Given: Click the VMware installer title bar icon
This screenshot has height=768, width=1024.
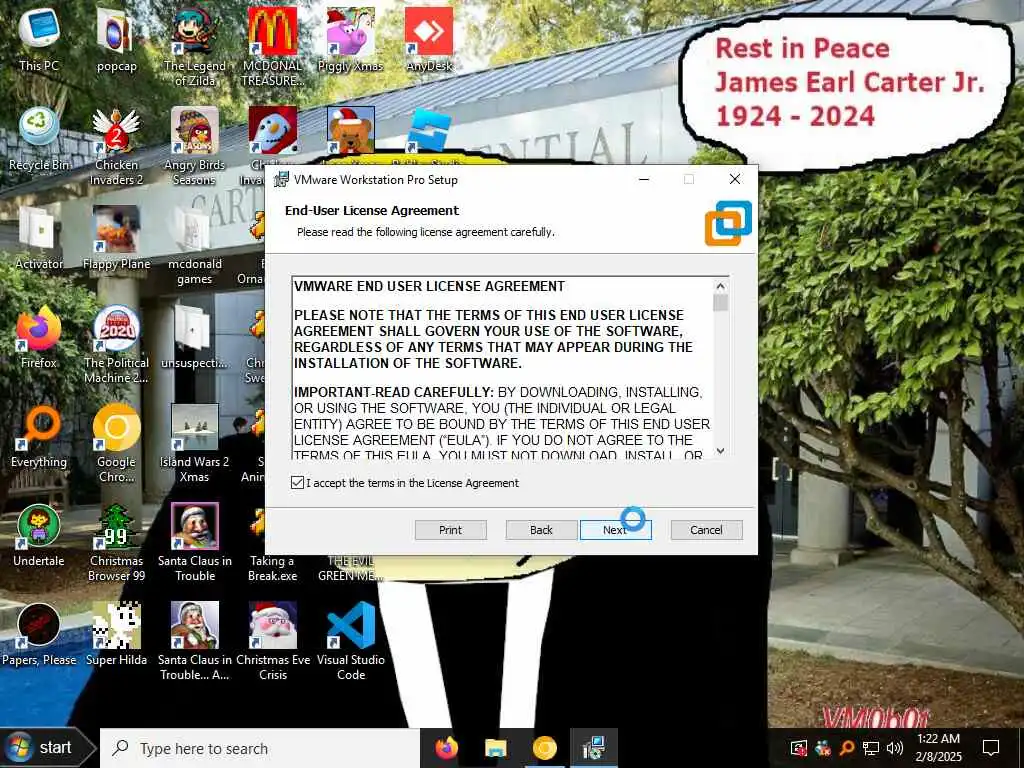Looking at the screenshot, I should click(281, 179).
